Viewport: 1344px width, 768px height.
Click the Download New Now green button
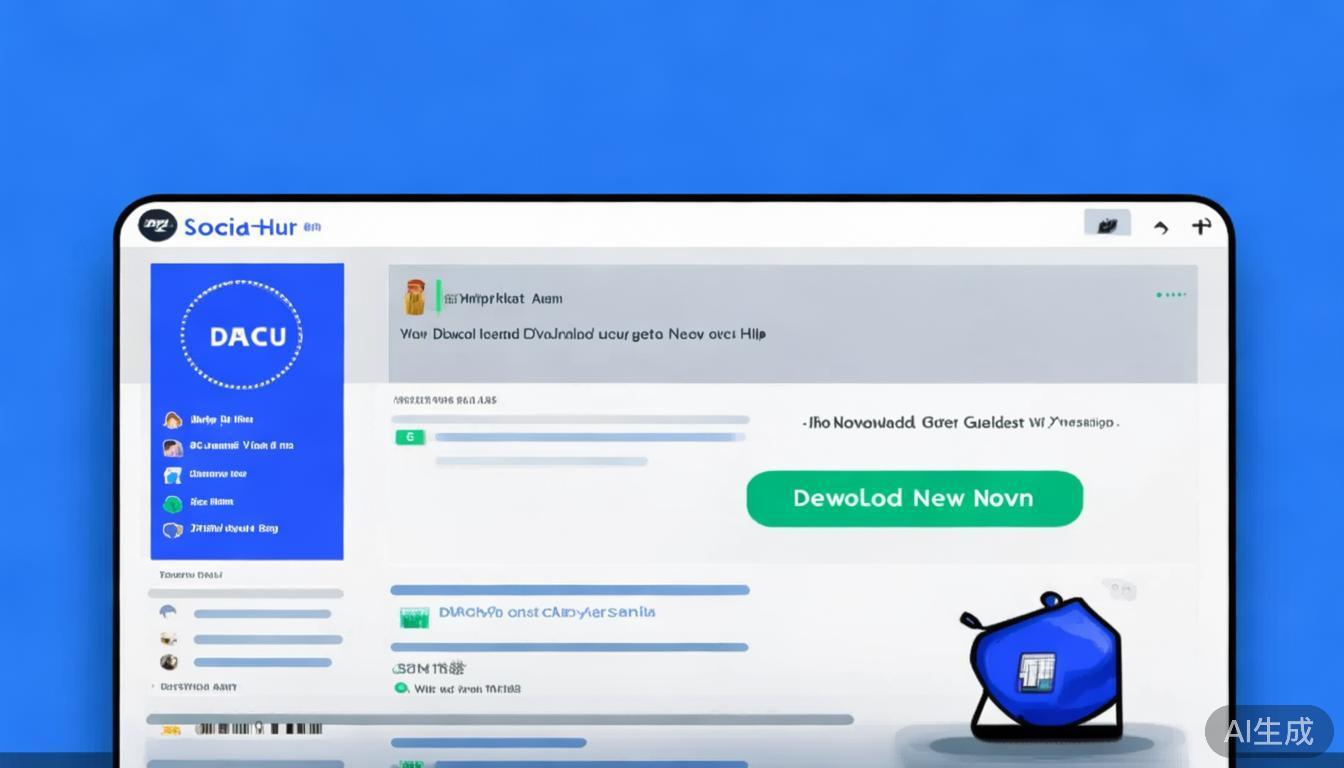pyautogui.click(x=914, y=498)
